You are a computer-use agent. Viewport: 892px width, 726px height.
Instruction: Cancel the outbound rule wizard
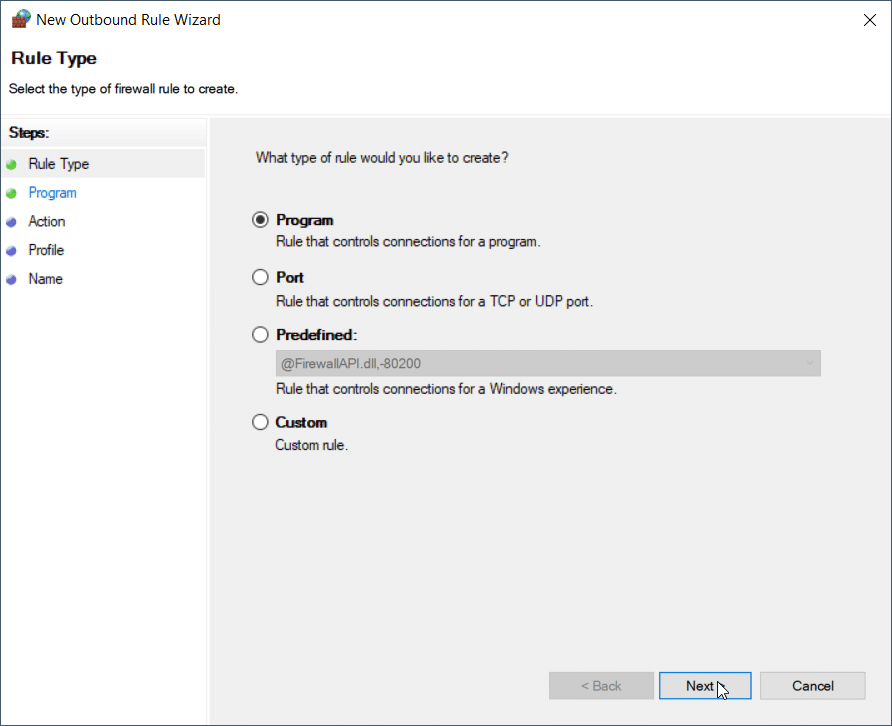tap(812, 686)
